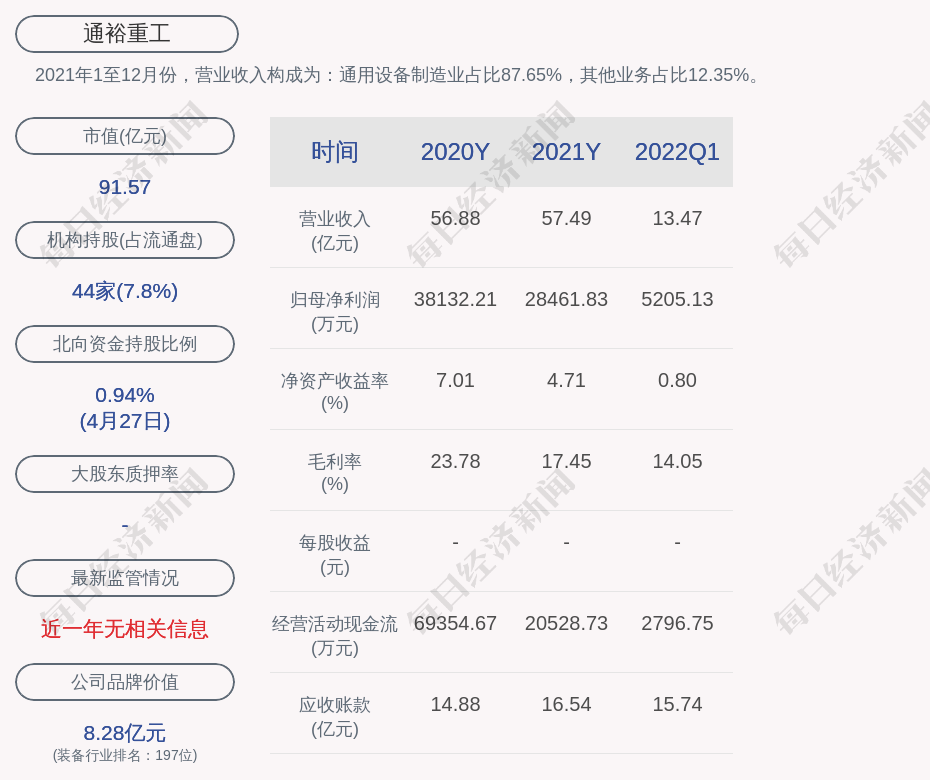This screenshot has width=930, height=780.
Task: Select ROE value 4.71
Action: tap(566, 380)
